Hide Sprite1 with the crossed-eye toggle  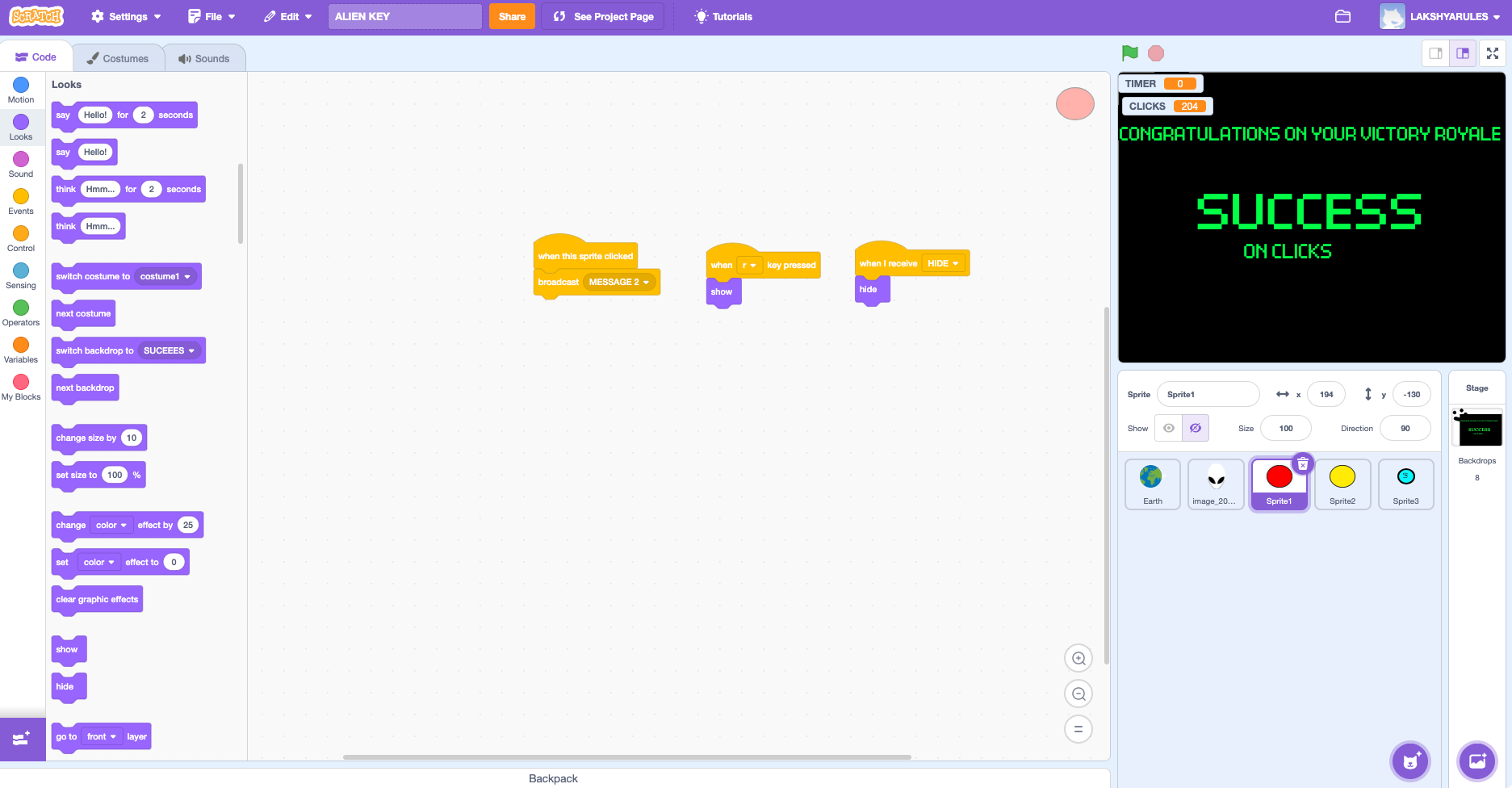tap(1195, 428)
